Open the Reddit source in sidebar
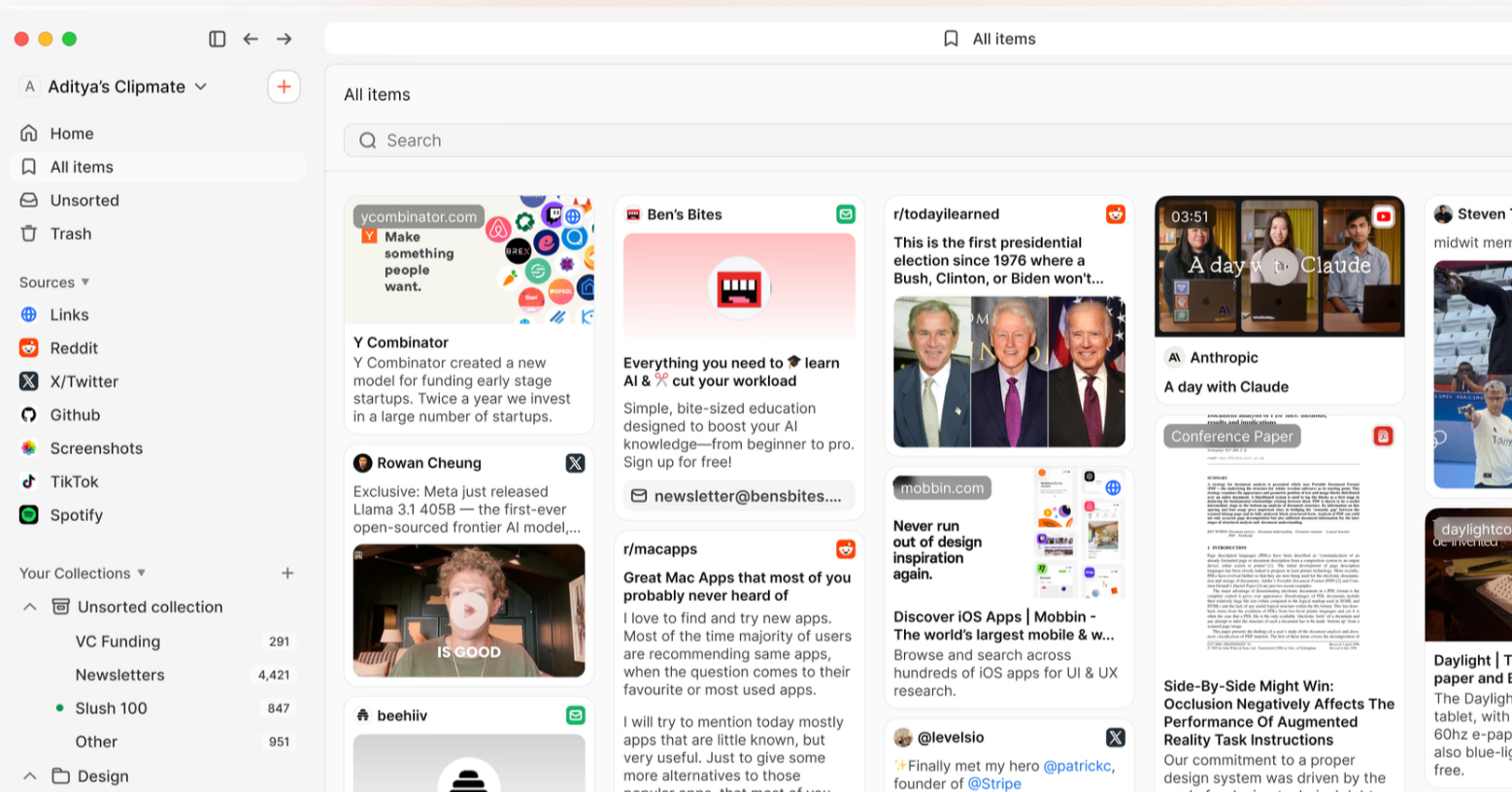This screenshot has height=792, width=1512. click(73, 347)
